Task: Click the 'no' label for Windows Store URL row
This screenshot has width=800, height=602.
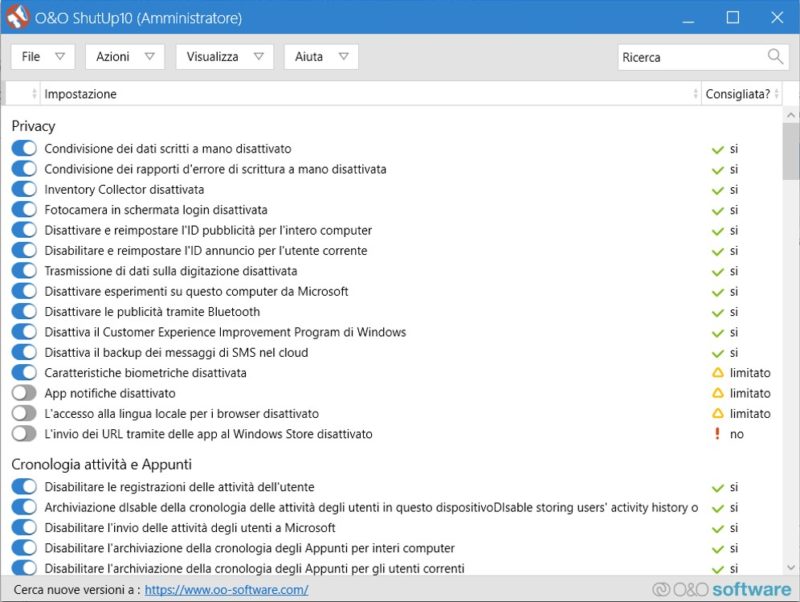Action: (x=737, y=434)
